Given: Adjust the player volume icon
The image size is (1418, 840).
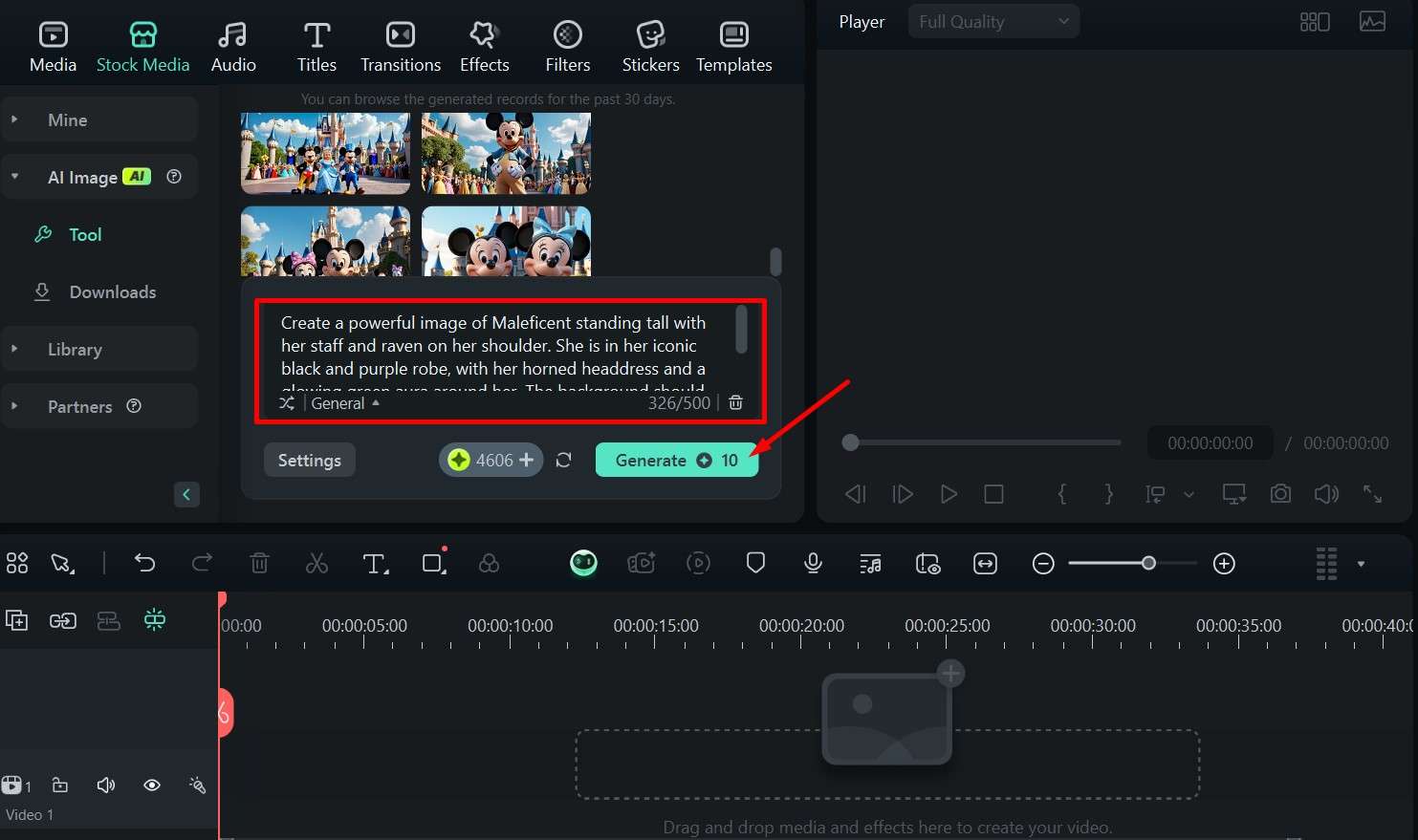Looking at the screenshot, I should 1326,494.
